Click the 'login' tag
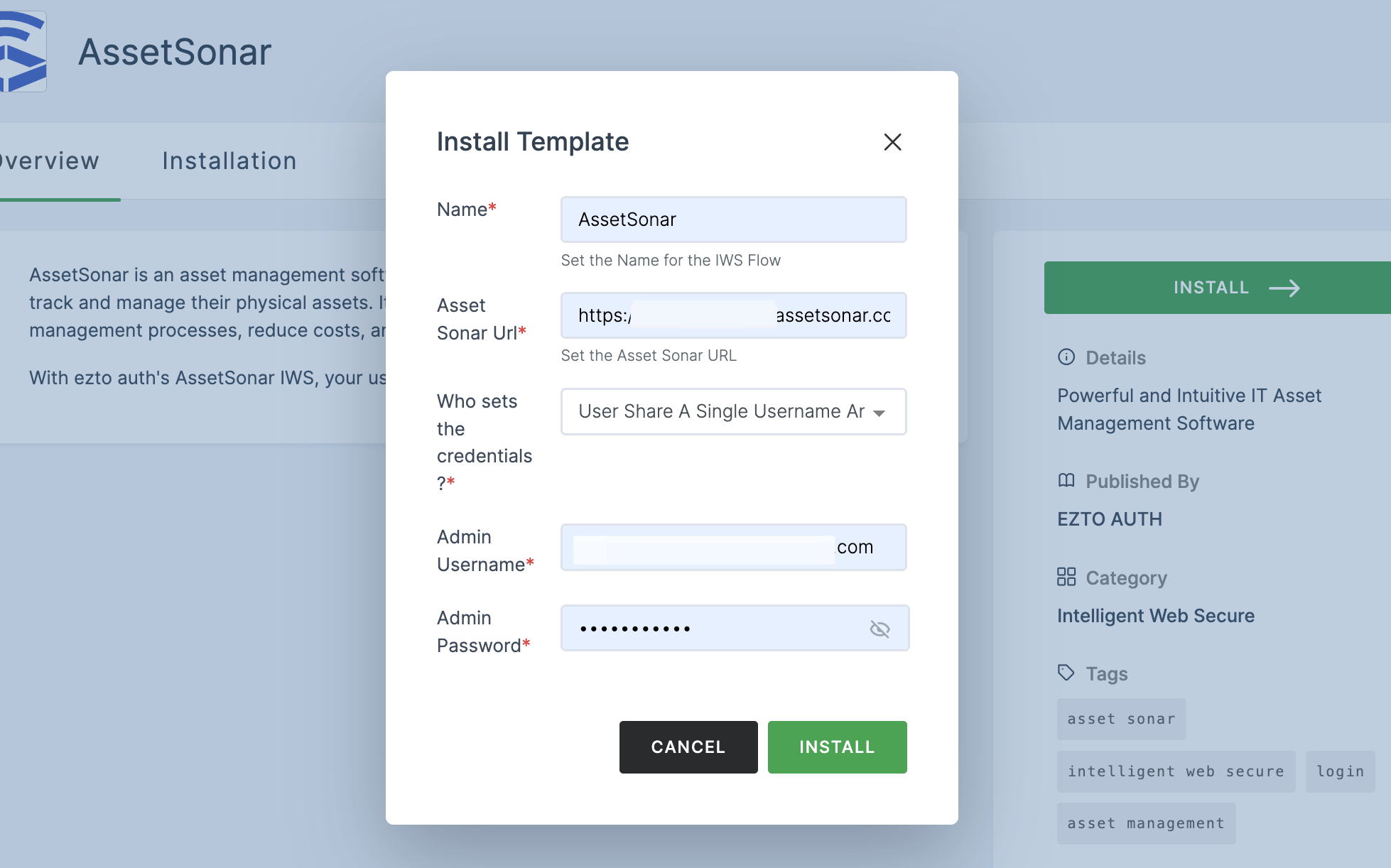This screenshot has width=1391, height=868. [1340, 771]
